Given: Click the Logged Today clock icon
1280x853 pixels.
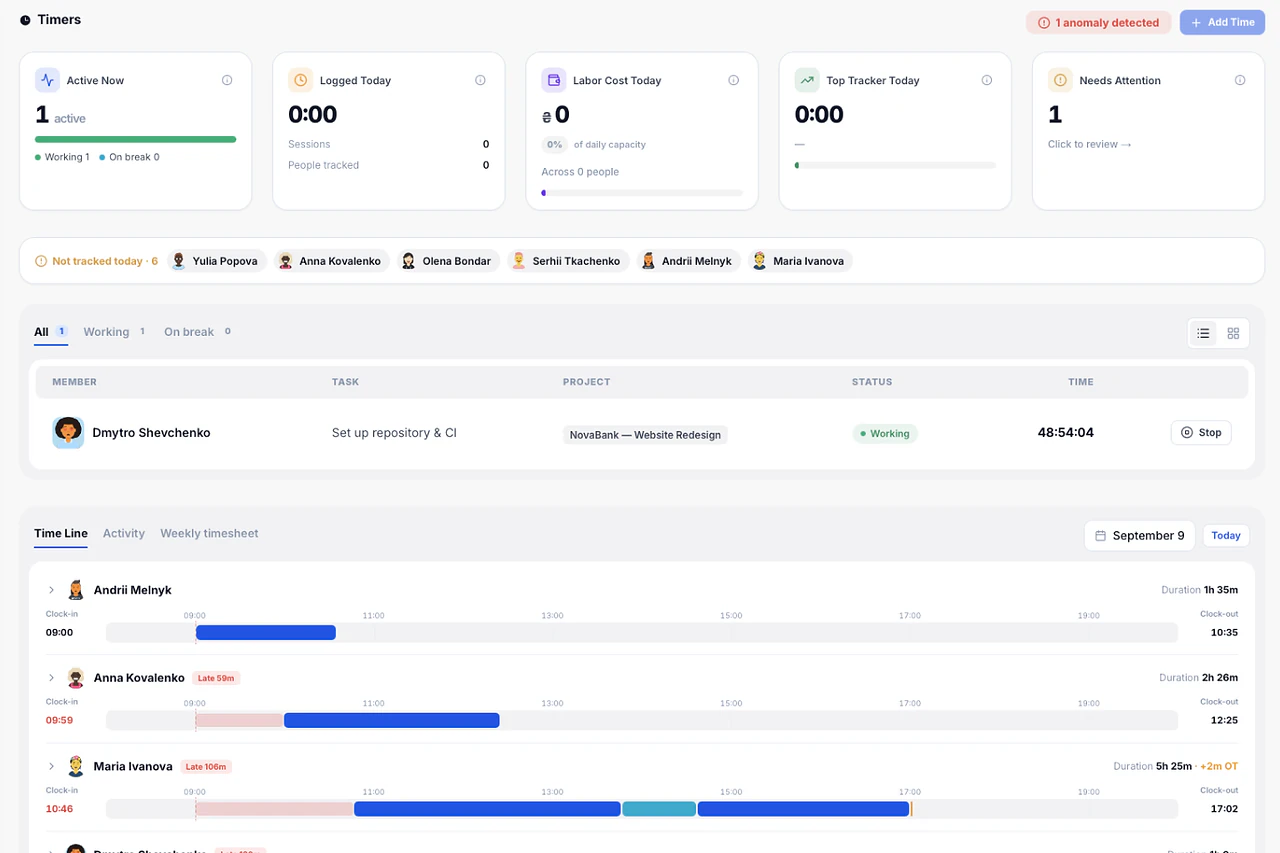Looking at the screenshot, I should pyautogui.click(x=300, y=80).
